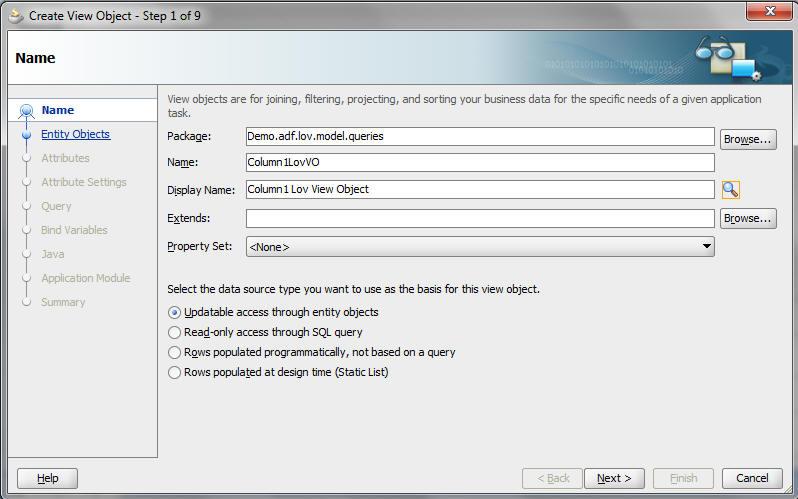Click the Property Set dropdown arrow
798x499 pixels.
coord(706,246)
